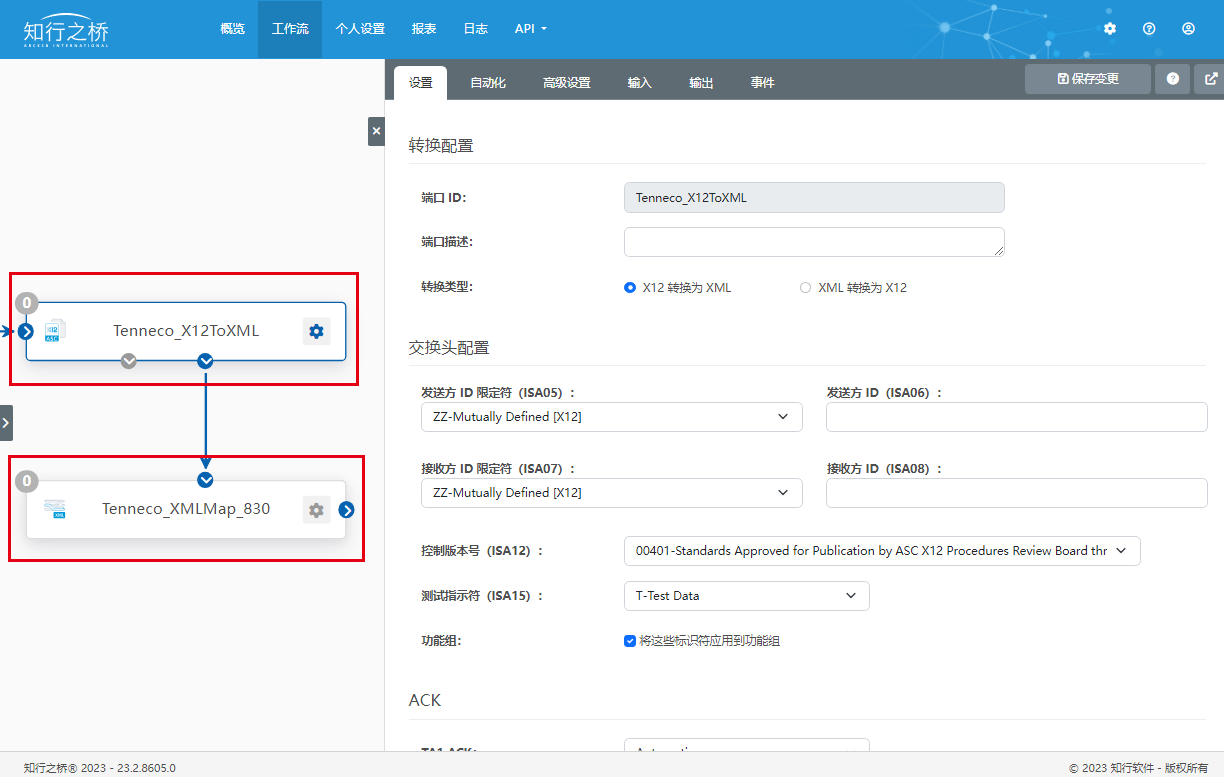The image size is (1224, 777).
Task: Open the Tenneco_X12ToXML connector settings gear
Action: coord(316,331)
